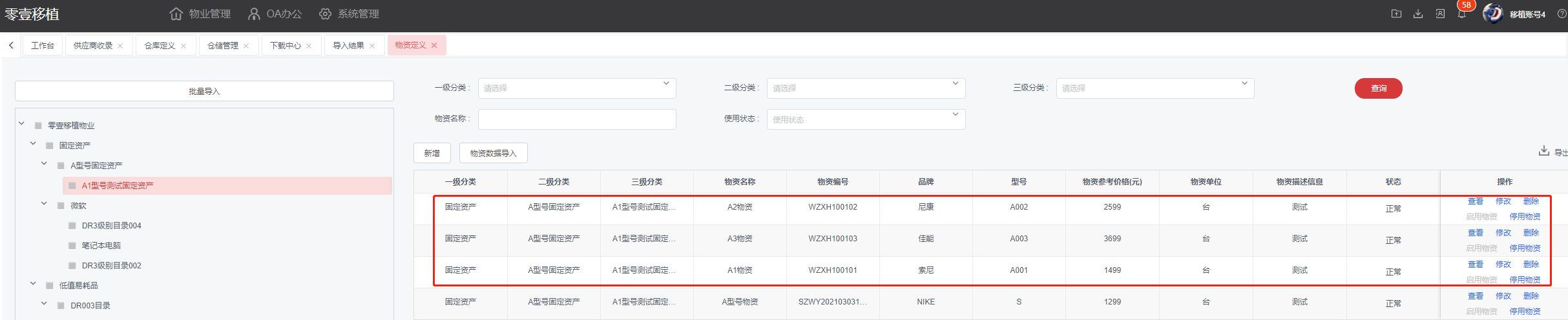Click the NIKE brand cell
The height and width of the screenshot is (320, 1568).
(x=926, y=302)
